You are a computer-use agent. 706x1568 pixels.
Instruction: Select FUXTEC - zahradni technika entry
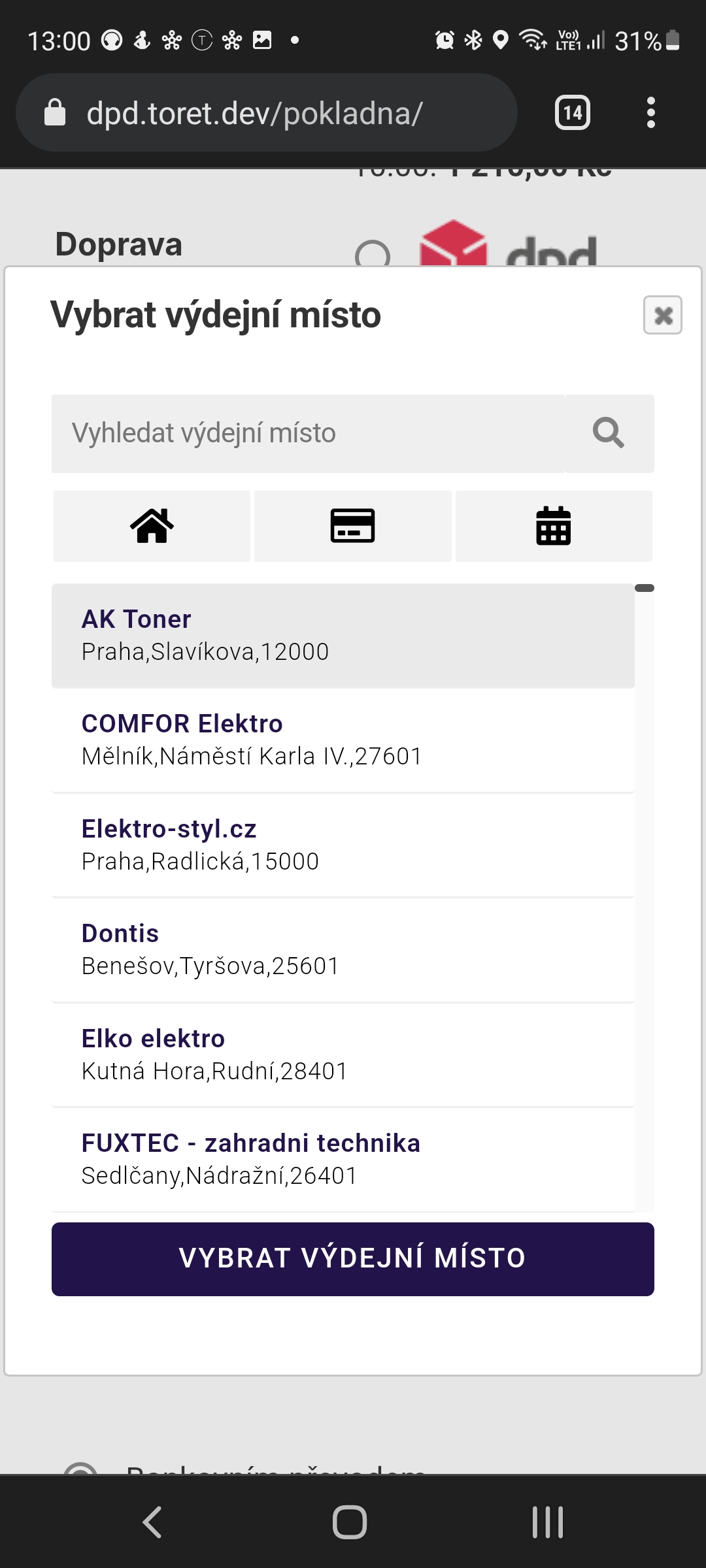click(x=343, y=1159)
